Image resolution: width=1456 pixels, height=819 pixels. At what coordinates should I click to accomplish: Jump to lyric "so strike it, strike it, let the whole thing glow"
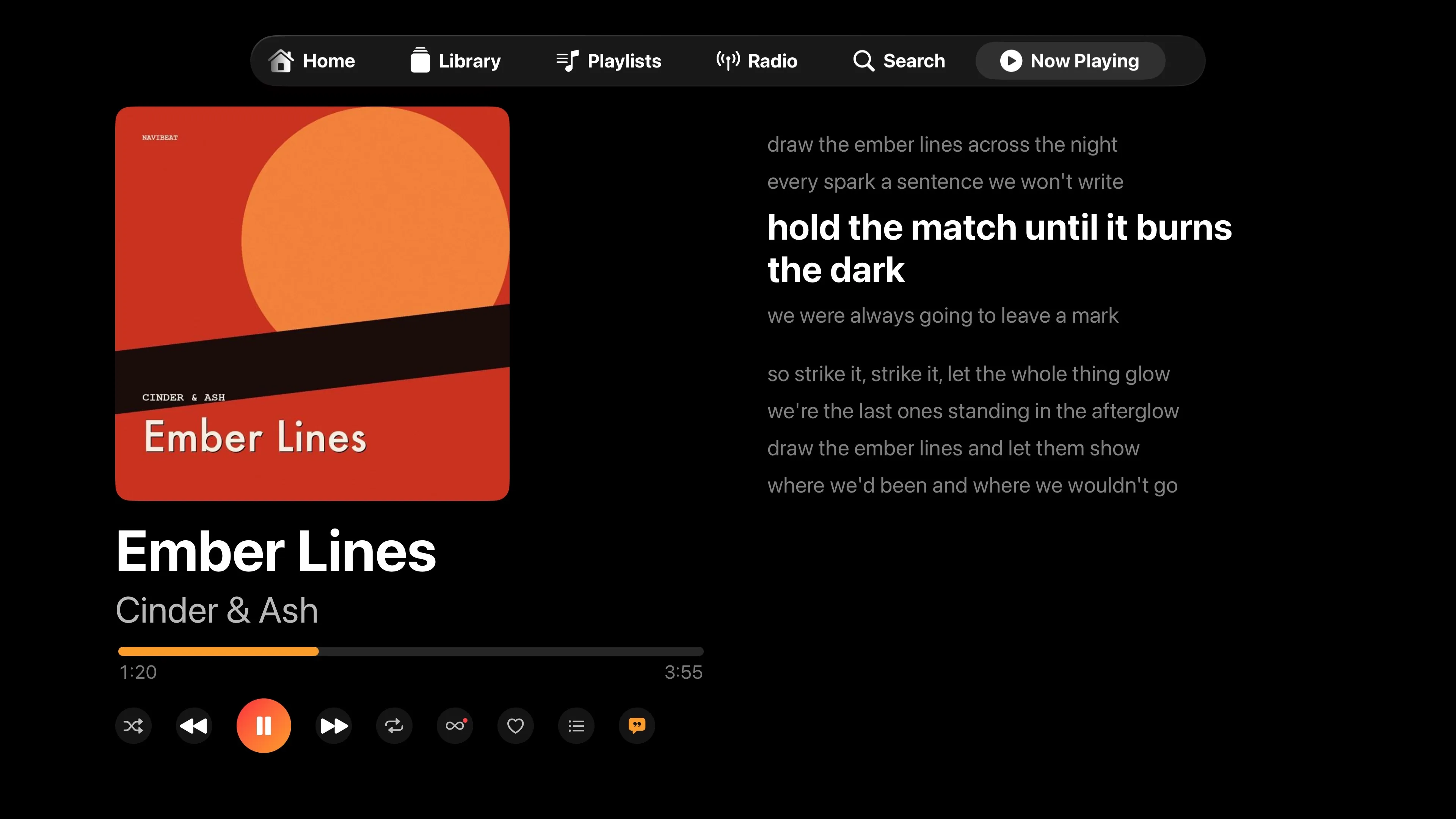coord(968,374)
